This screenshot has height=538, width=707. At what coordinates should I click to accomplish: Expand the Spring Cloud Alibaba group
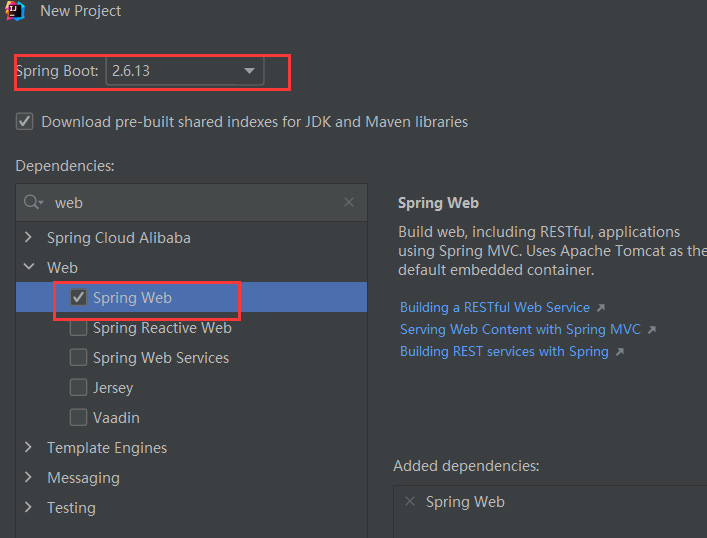click(x=28, y=237)
